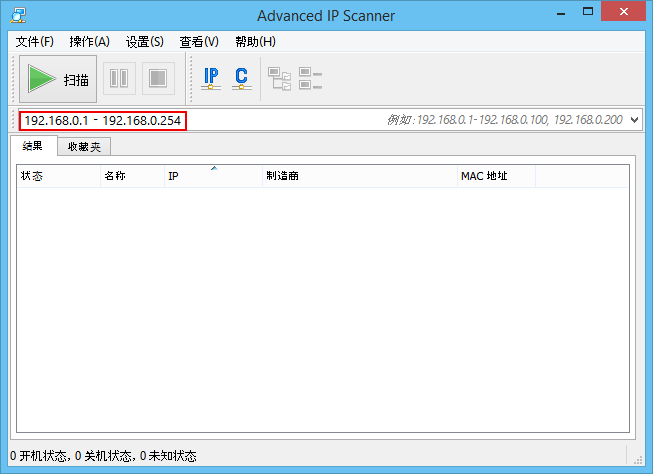Sort by the 制造商 column header
This screenshot has width=653, height=474.
(x=358, y=176)
